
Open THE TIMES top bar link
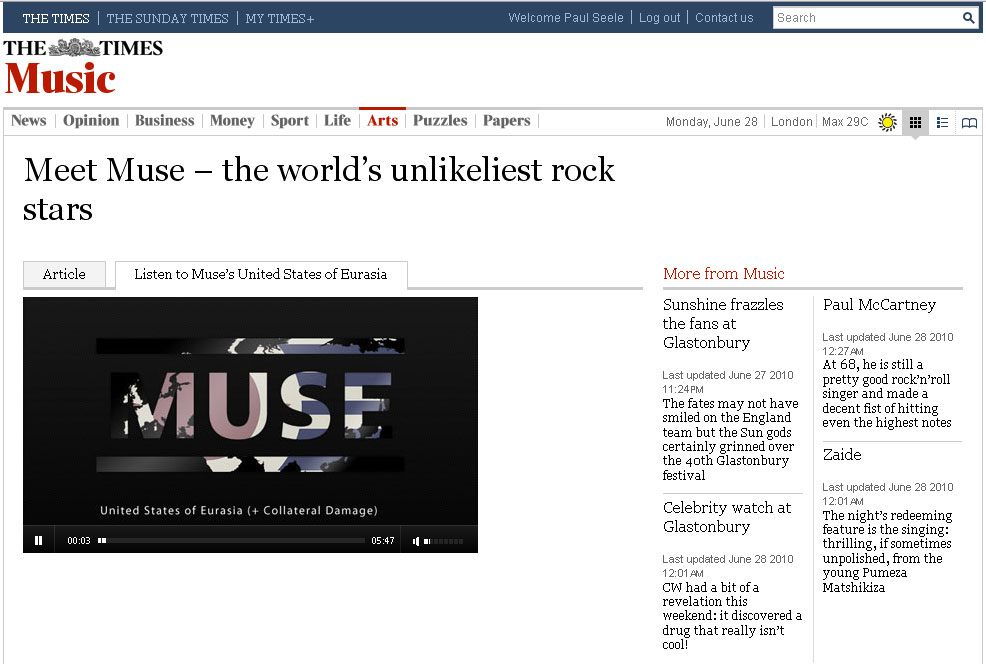pos(56,18)
